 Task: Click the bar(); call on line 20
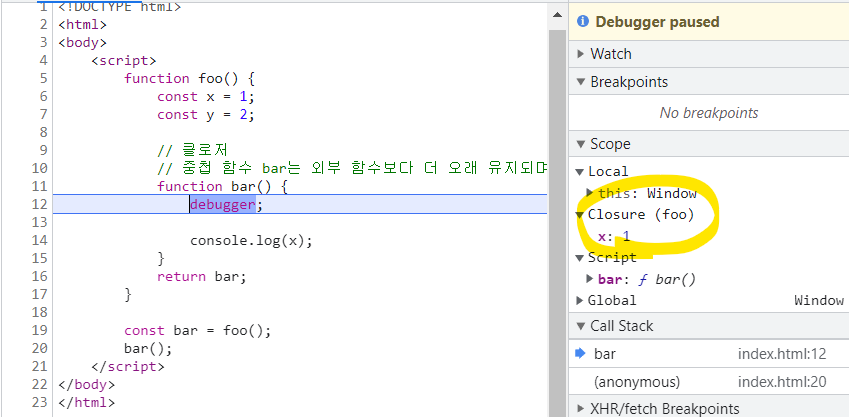148,348
